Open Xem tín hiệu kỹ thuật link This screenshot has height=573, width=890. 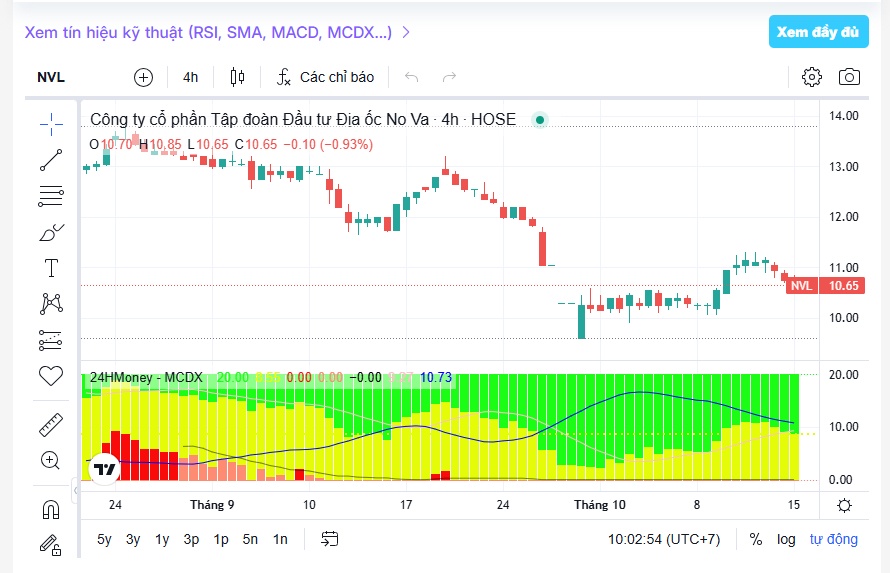tap(217, 32)
